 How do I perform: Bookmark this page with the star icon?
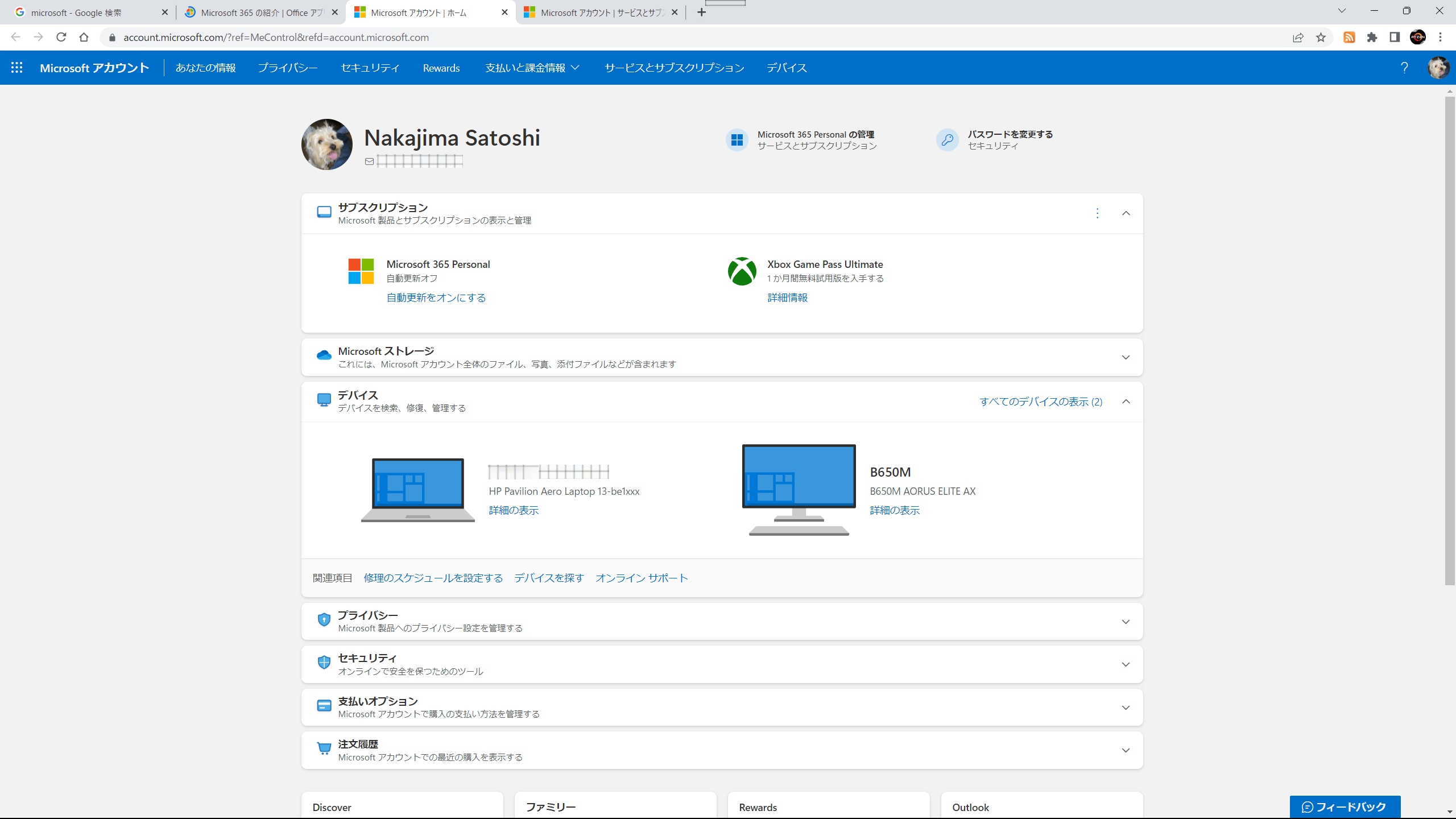(1321, 37)
